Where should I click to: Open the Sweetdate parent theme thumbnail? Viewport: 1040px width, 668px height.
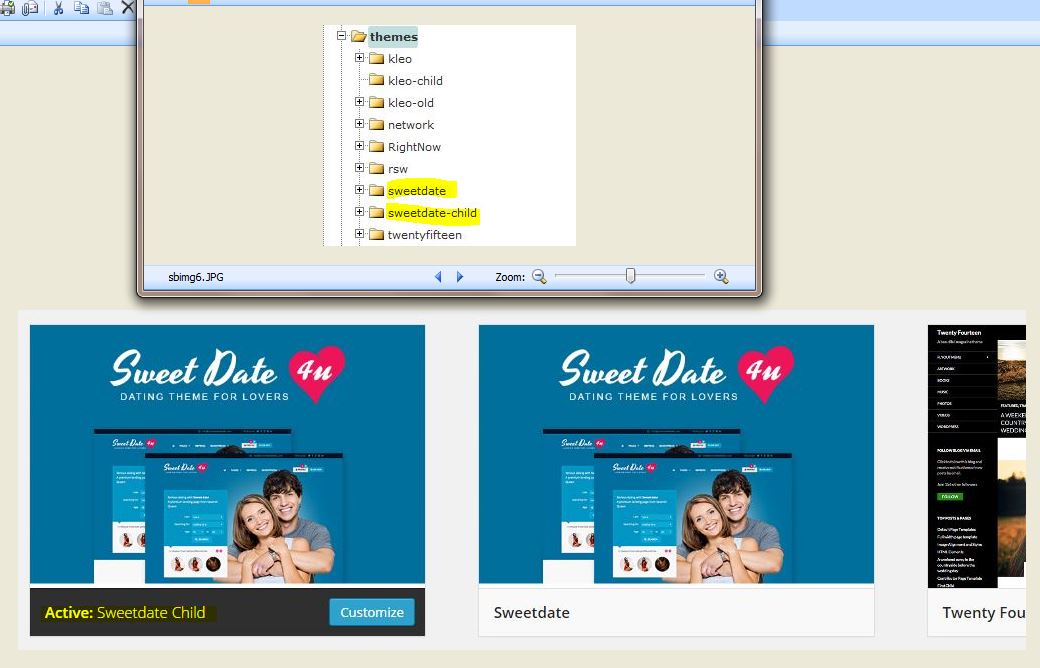(x=676, y=454)
